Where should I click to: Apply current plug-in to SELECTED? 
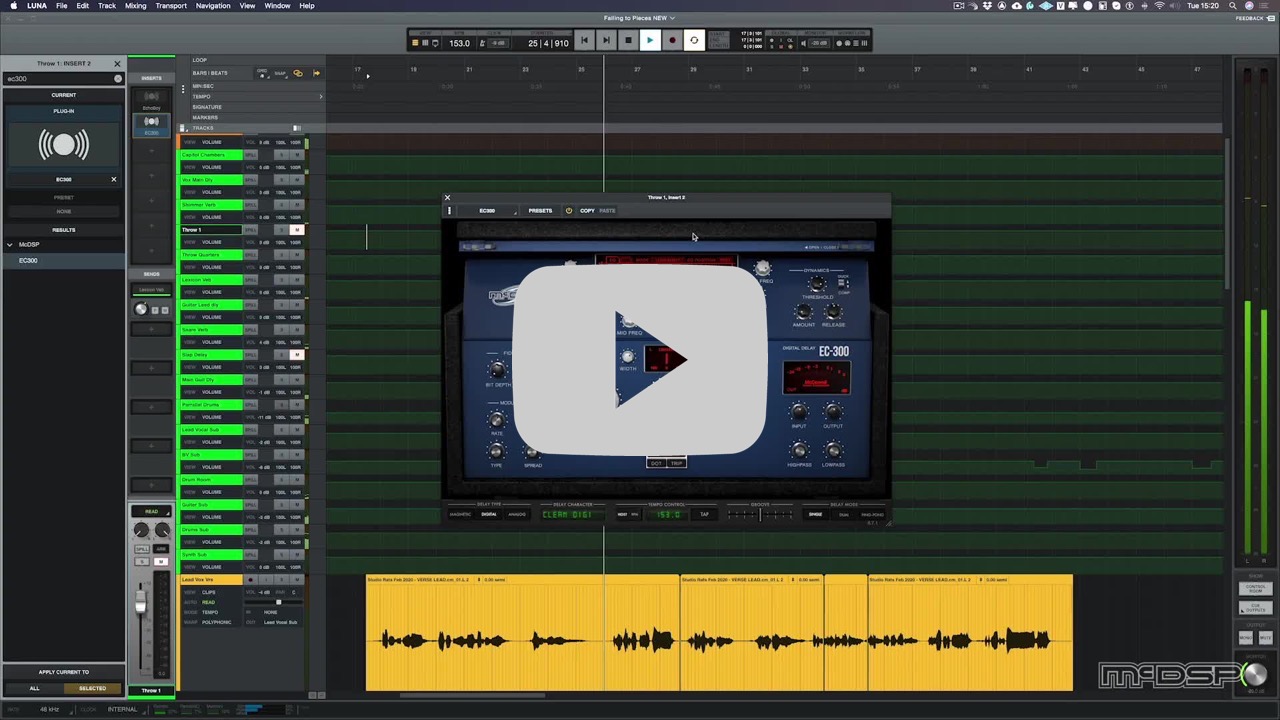point(92,688)
